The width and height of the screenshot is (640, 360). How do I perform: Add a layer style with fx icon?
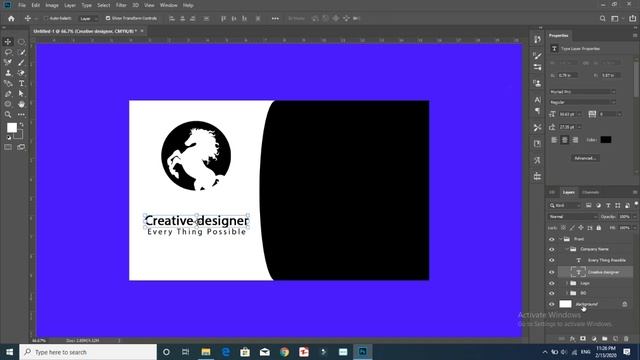coord(572,339)
